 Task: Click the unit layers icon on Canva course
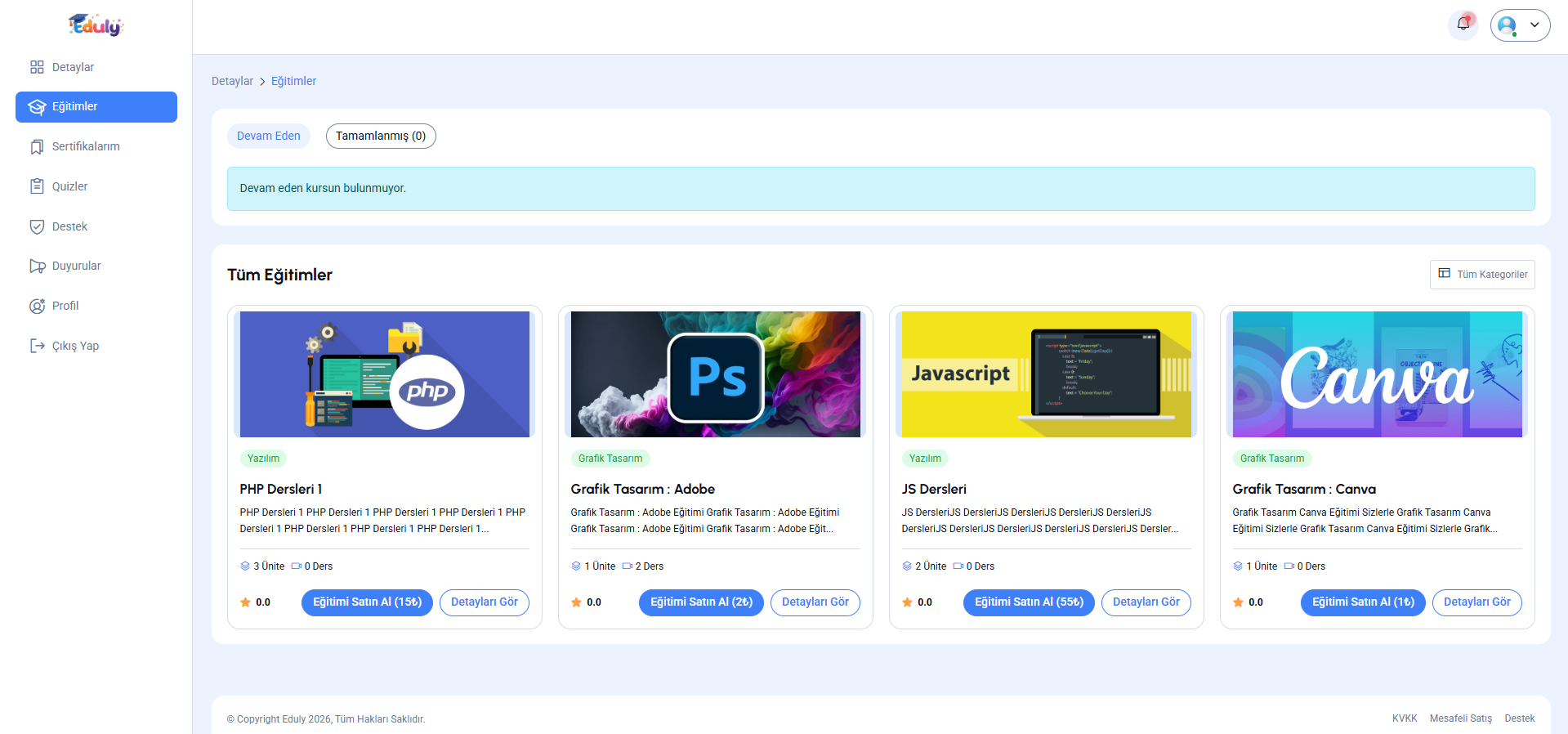(1238, 566)
